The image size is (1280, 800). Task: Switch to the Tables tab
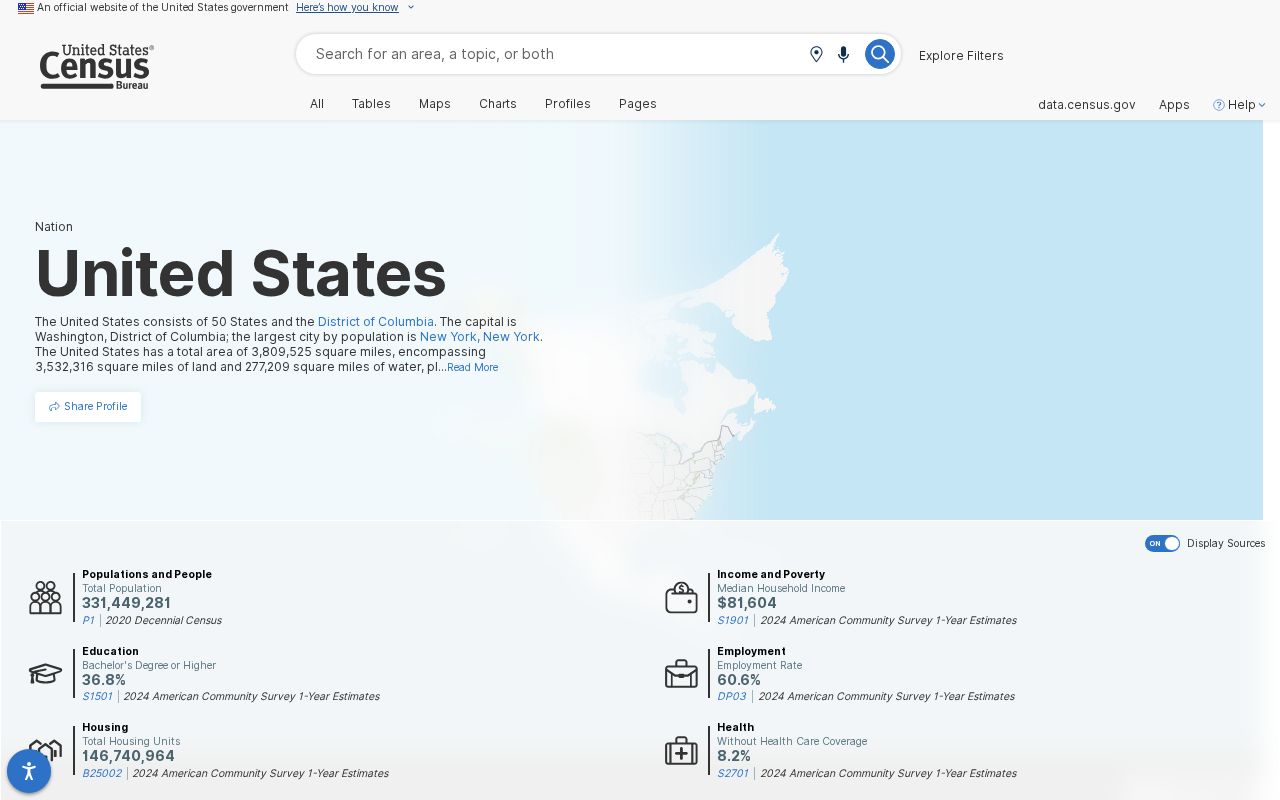click(371, 104)
